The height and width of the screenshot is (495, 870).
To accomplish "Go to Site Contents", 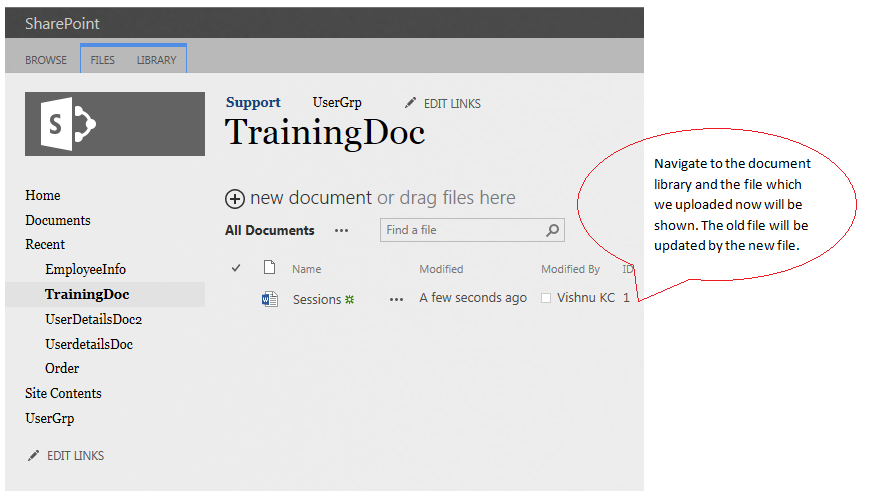I will [x=63, y=393].
